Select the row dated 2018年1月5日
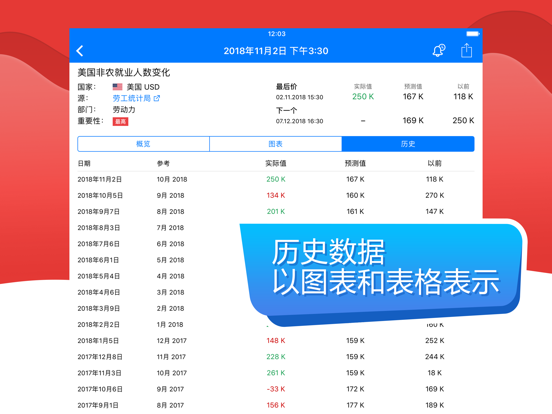This screenshot has height=414, width=552. point(276,341)
